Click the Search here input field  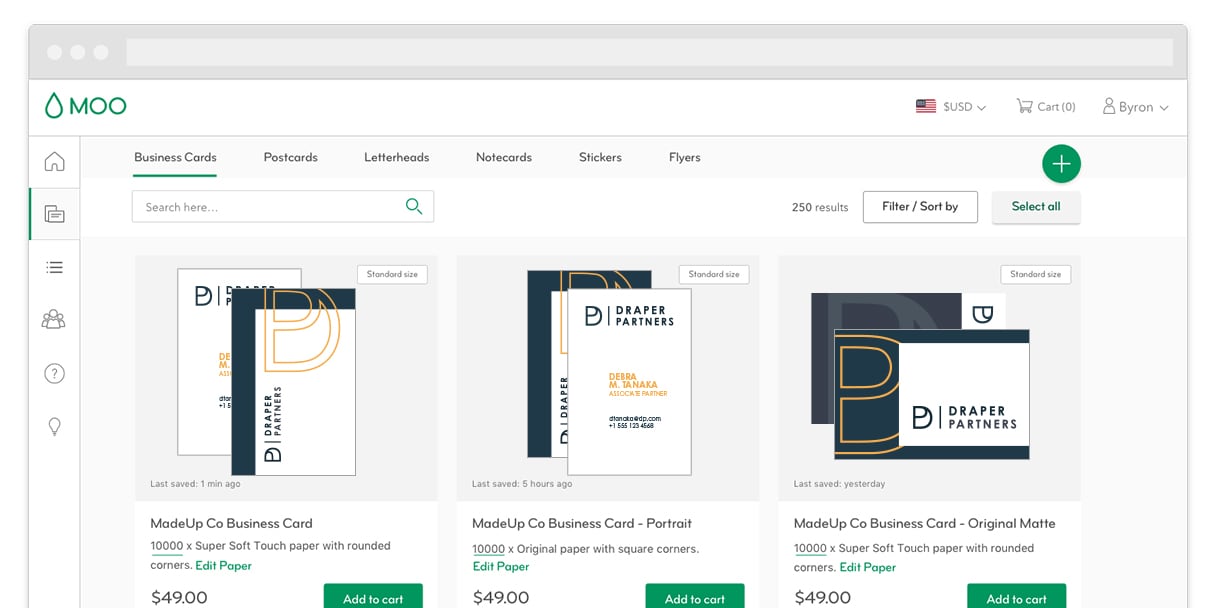pyautogui.click(x=265, y=207)
